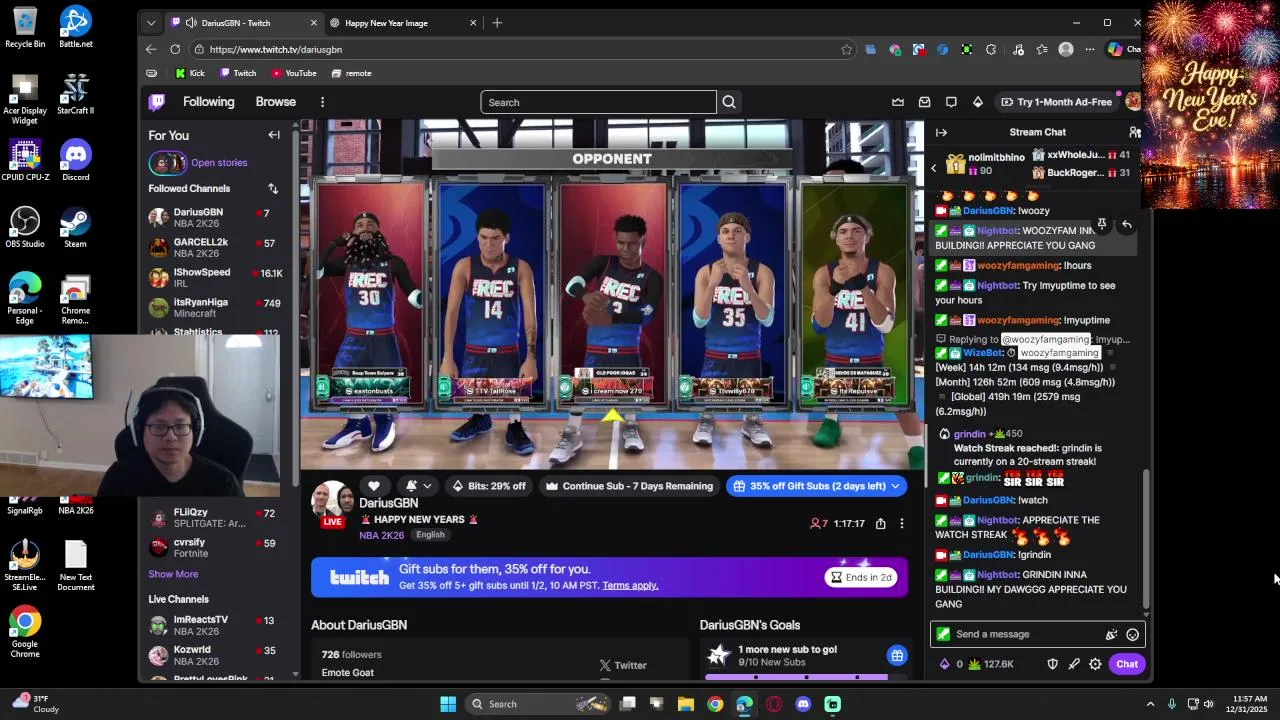Viewport: 1280px width, 720px height.
Task: Collapse the For You sidebar
Action: [274, 135]
